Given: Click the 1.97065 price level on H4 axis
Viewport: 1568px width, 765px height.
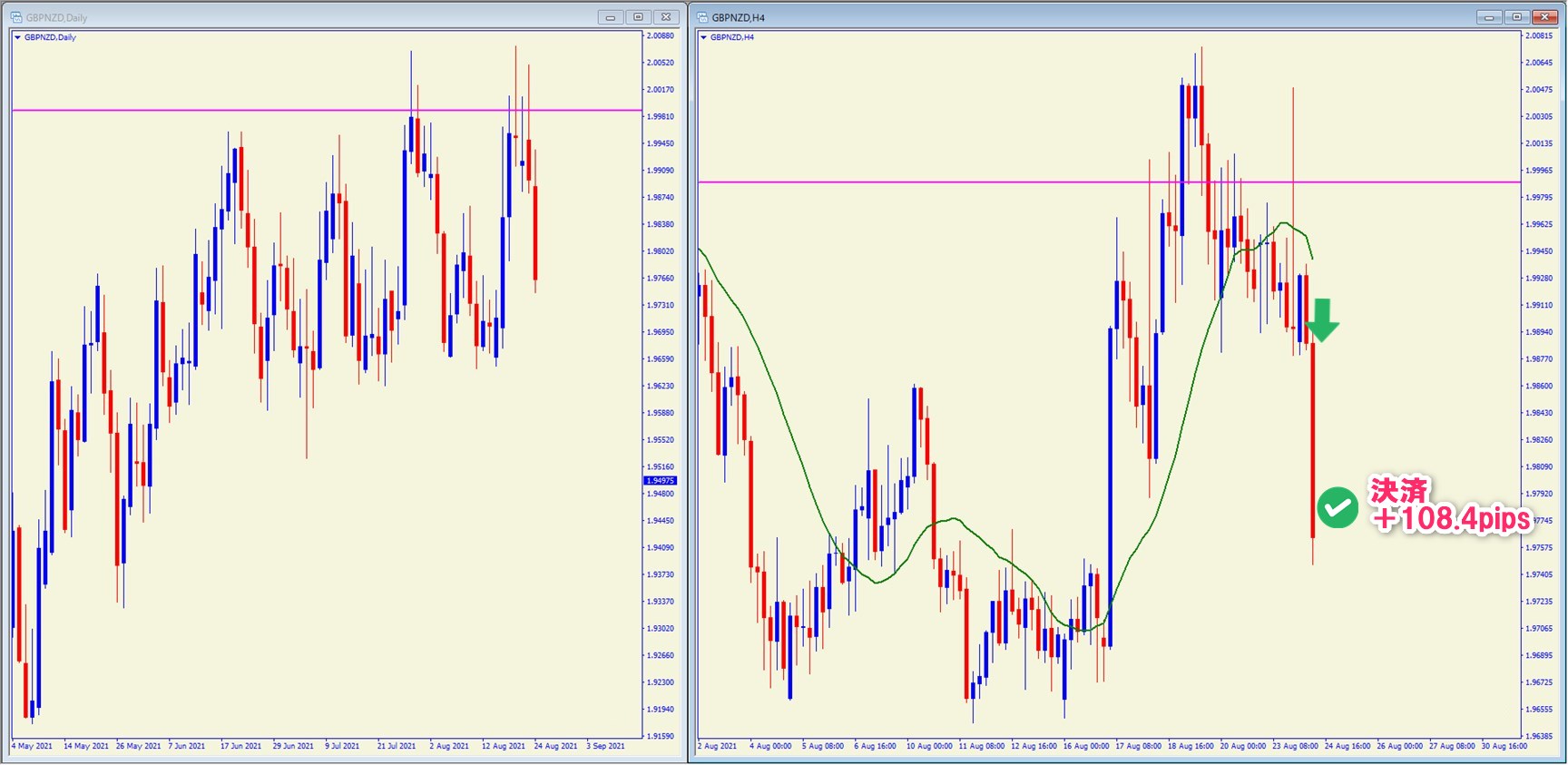Looking at the screenshot, I should pyautogui.click(x=1539, y=628).
